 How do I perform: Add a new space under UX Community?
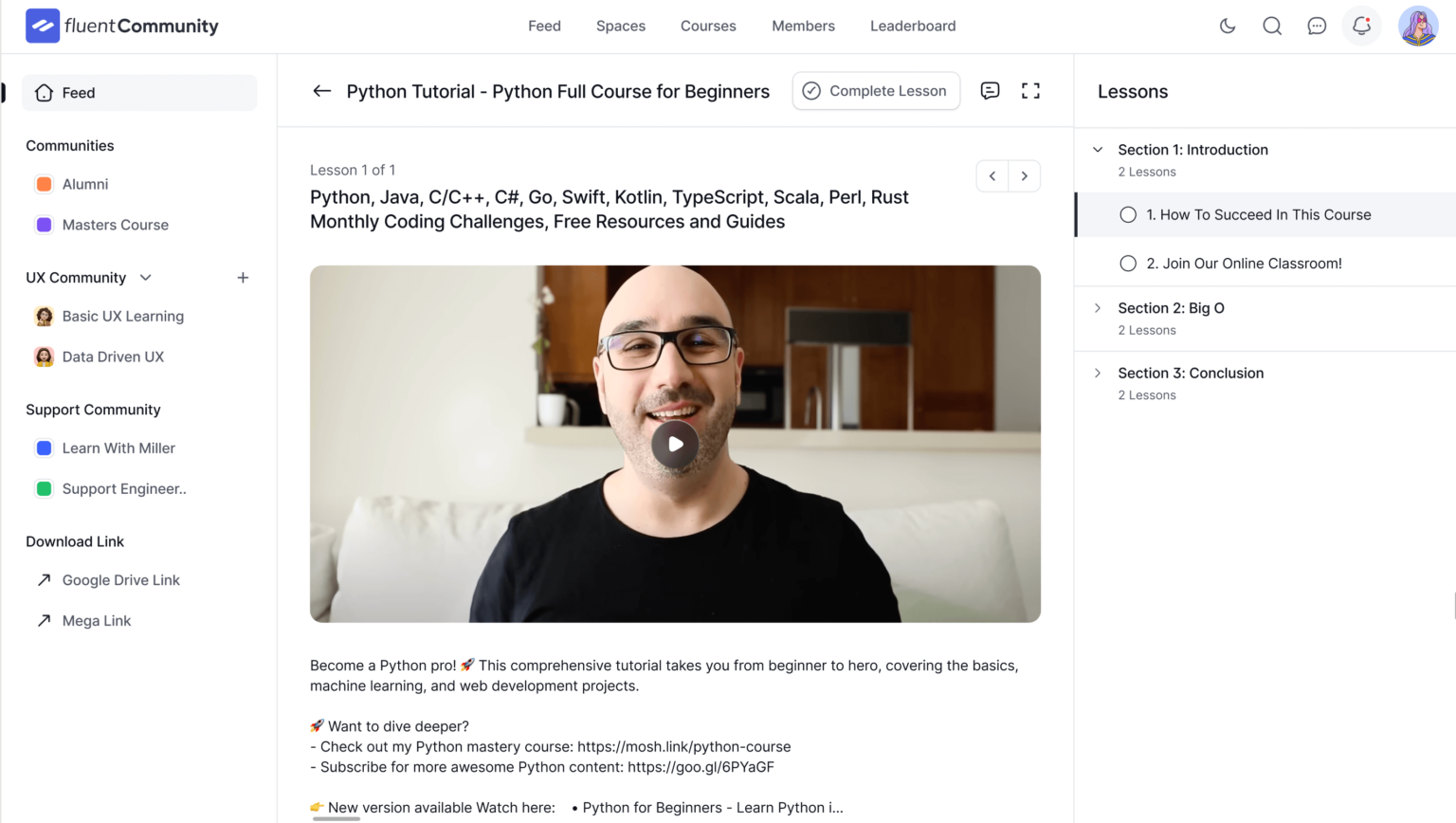pos(243,277)
